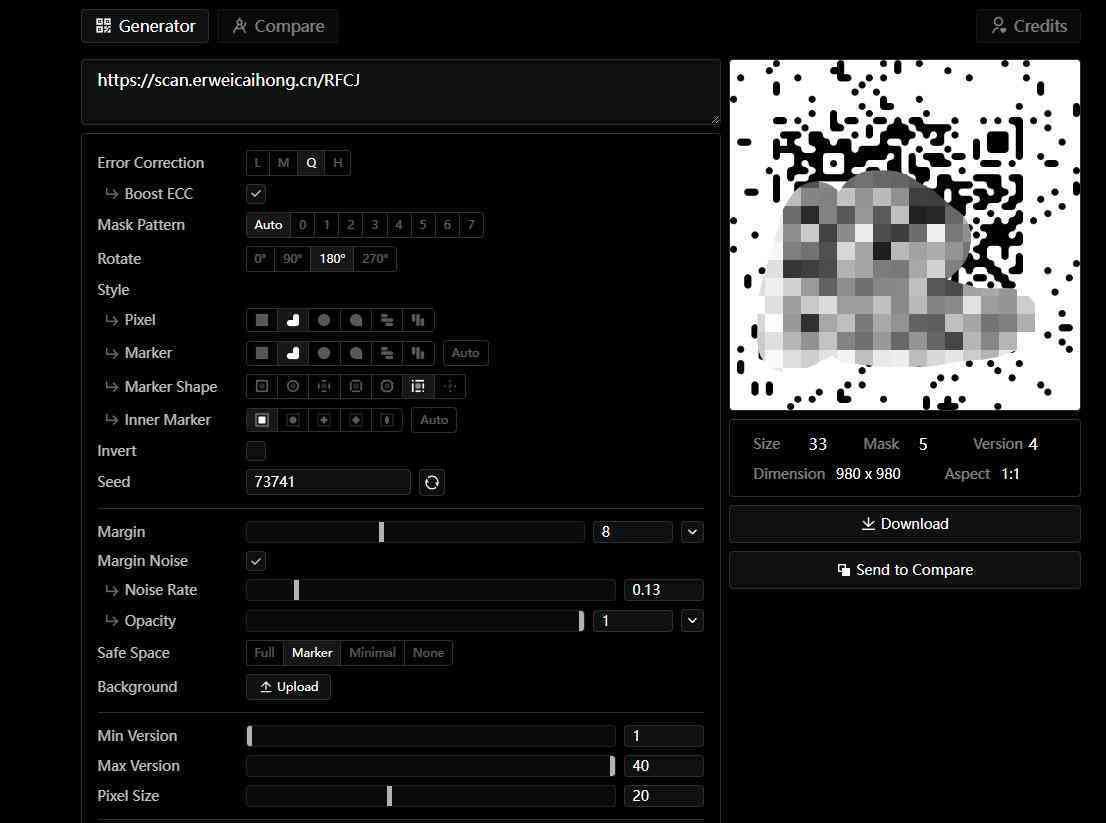Upload a Background image
The width and height of the screenshot is (1106, 823).
pos(288,687)
